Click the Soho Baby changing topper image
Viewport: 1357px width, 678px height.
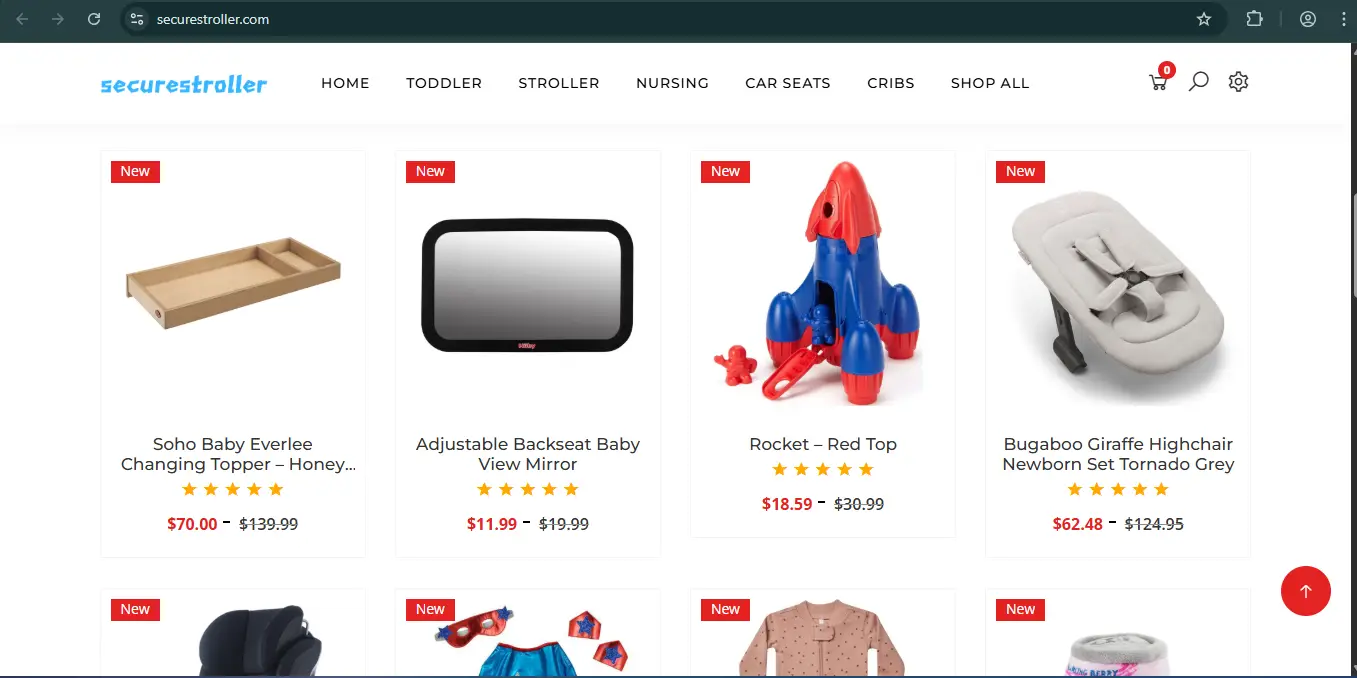pyautogui.click(x=233, y=283)
